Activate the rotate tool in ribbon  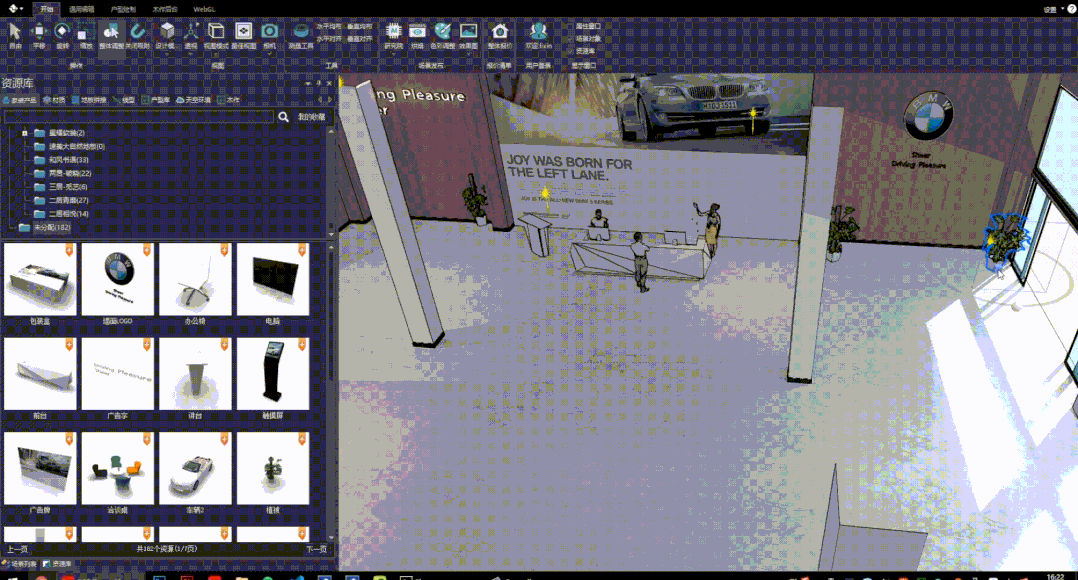click(x=63, y=32)
